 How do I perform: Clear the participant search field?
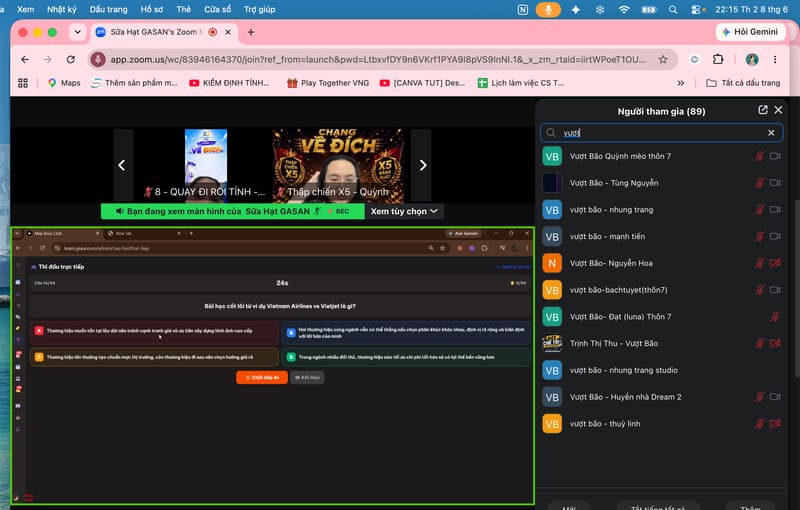[x=771, y=133]
